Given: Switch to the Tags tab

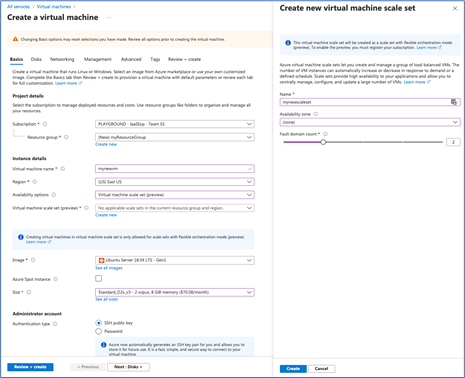Looking at the screenshot, I should [155, 59].
